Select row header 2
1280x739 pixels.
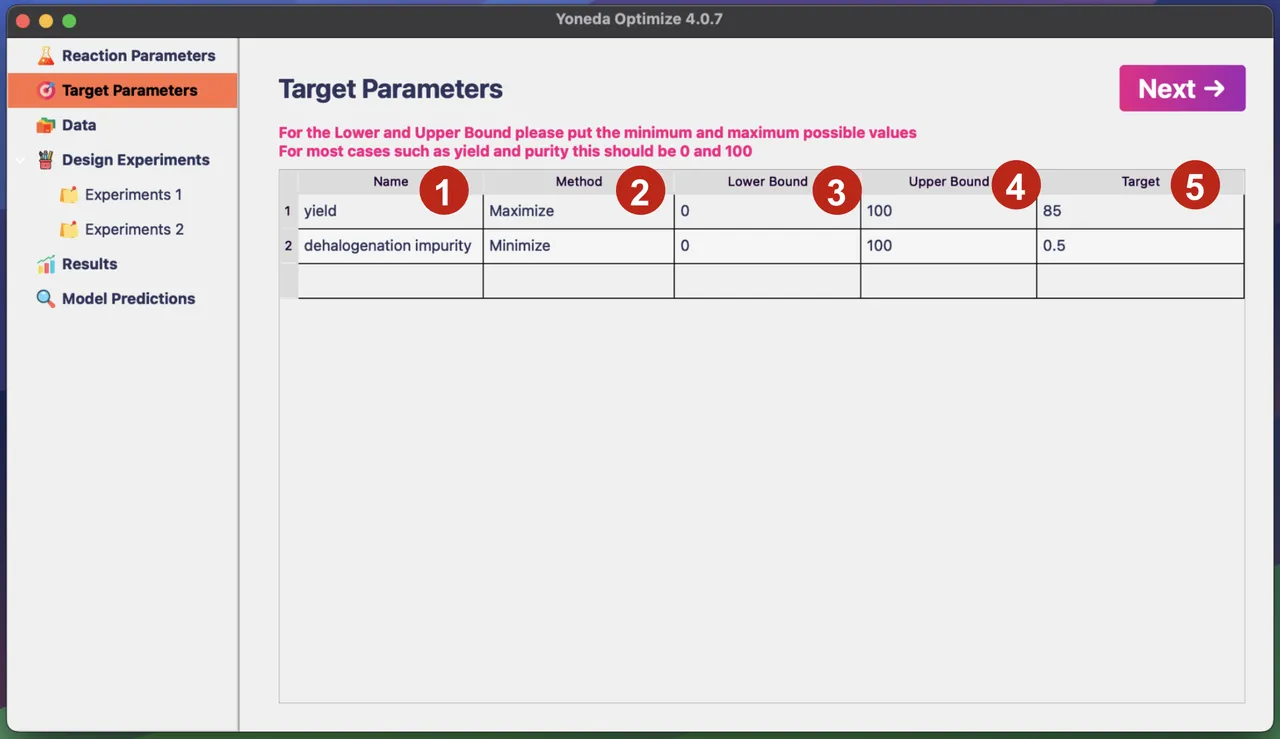288,246
